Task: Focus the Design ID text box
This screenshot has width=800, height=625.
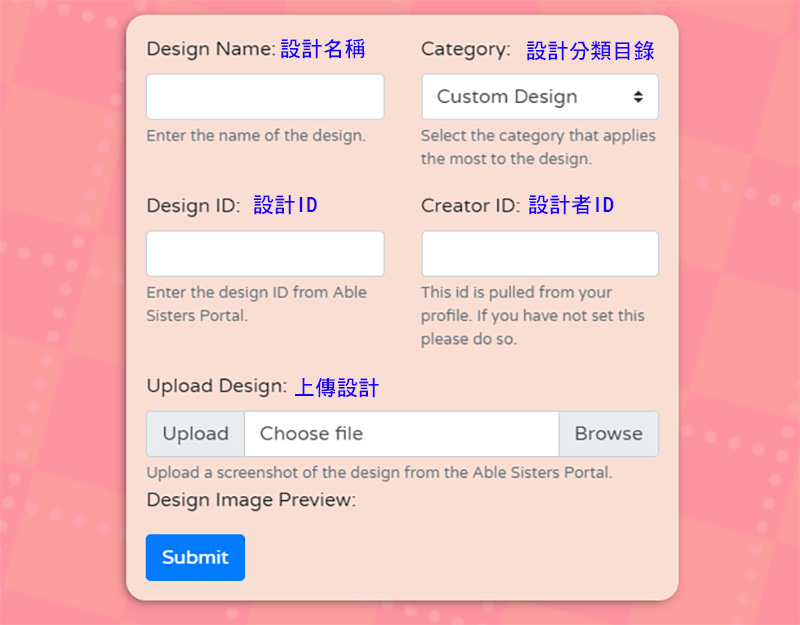Action: 265,254
